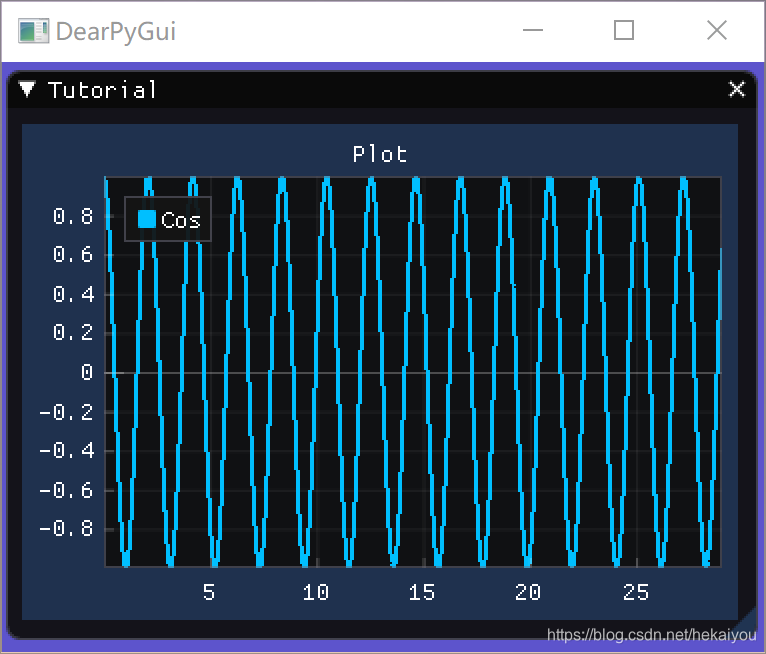
Task: Click the x-axis label 20
Action: click(x=528, y=592)
